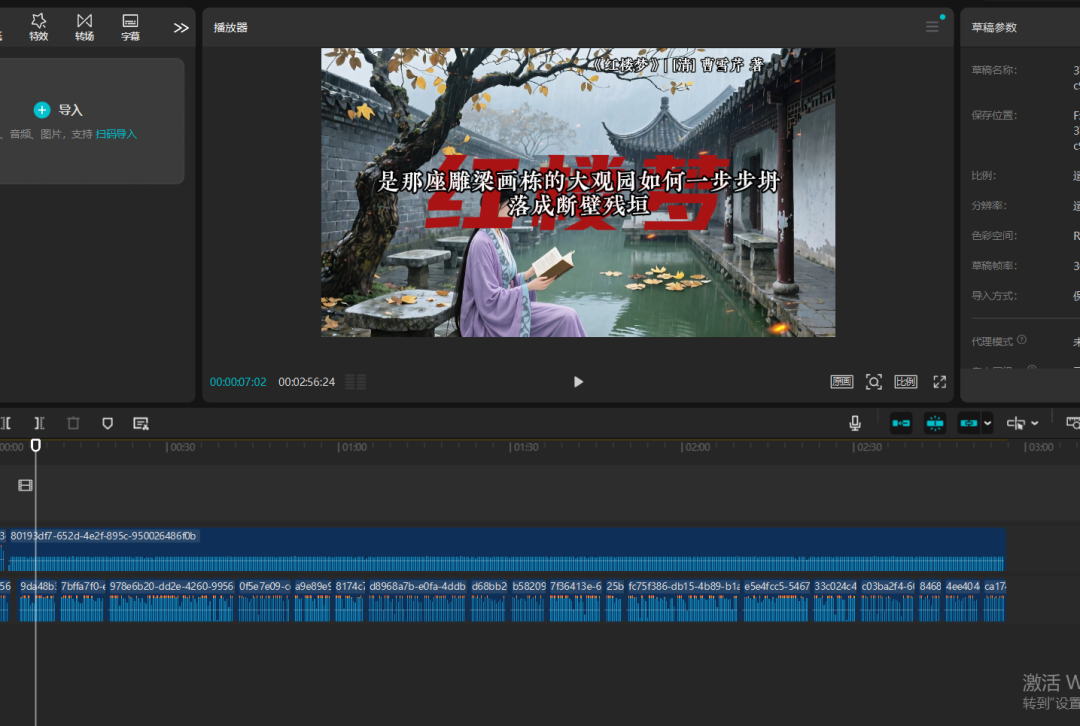The width and height of the screenshot is (1080, 726).
Task: Select audio clip 7bffa7f0
Action: click(x=82, y=601)
